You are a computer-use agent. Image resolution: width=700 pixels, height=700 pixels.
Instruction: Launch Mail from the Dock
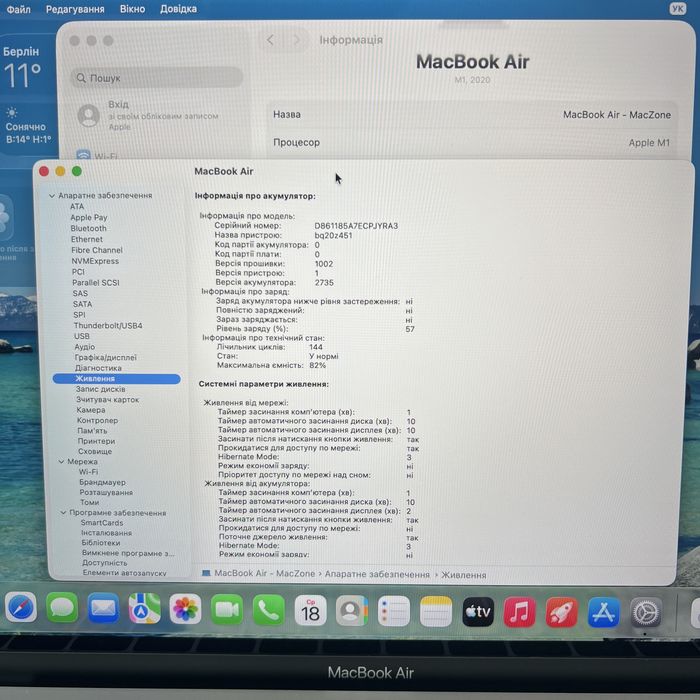[x=103, y=608]
